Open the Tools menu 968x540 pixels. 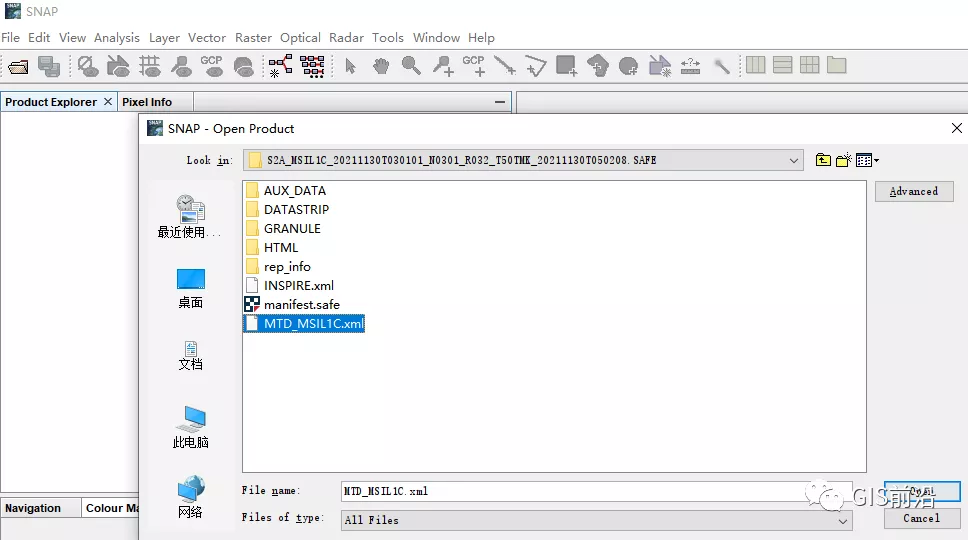pyautogui.click(x=388, y=38)
